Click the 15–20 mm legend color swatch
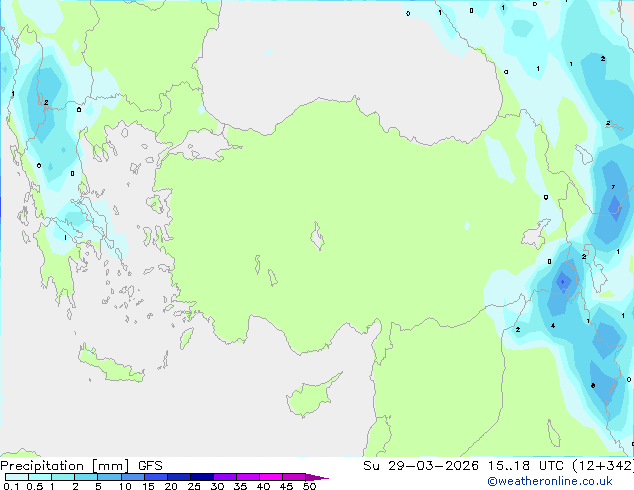Screen dimensions: 634x490 (x=156, y=477)
